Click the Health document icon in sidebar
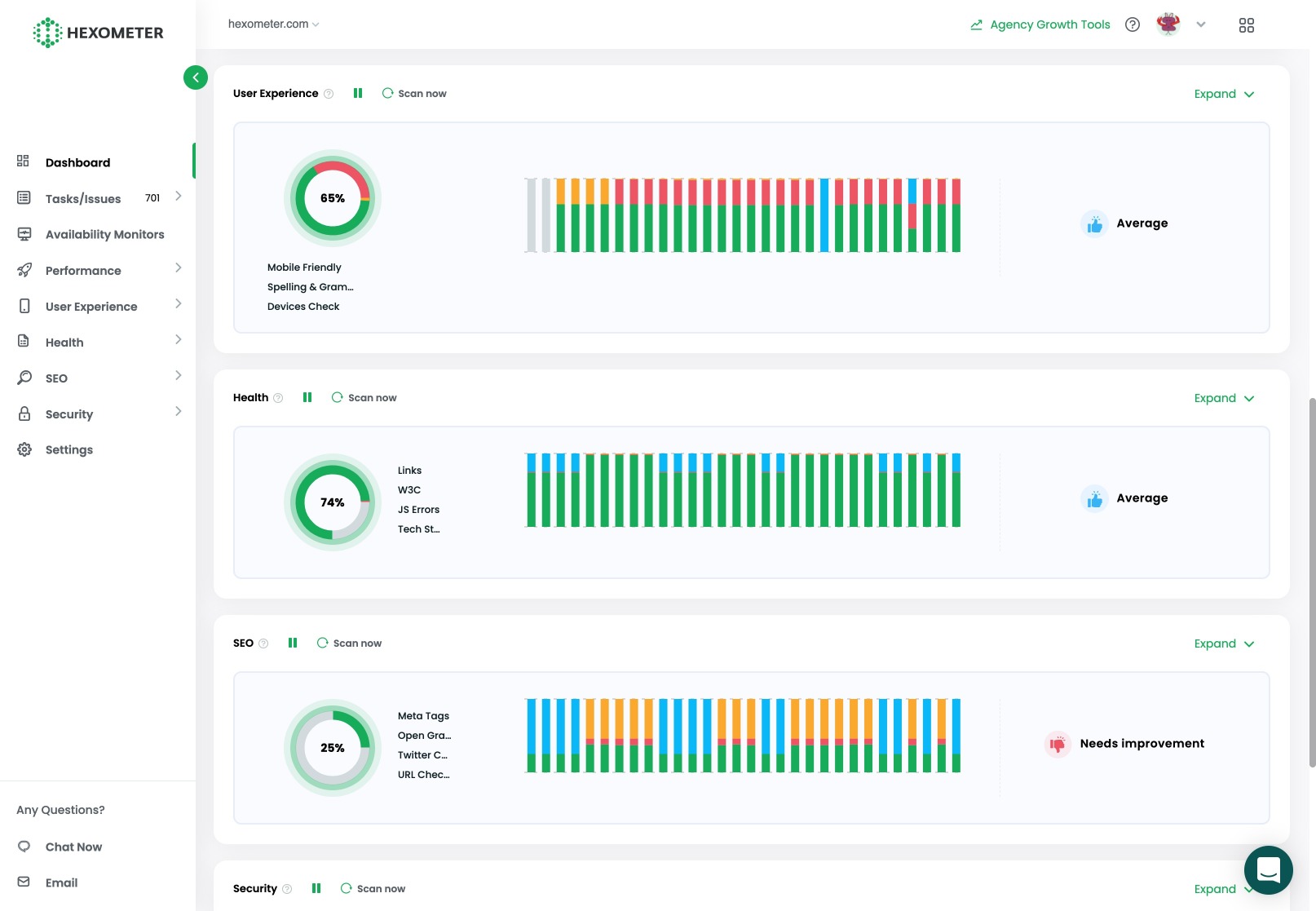 coord(24,341)
